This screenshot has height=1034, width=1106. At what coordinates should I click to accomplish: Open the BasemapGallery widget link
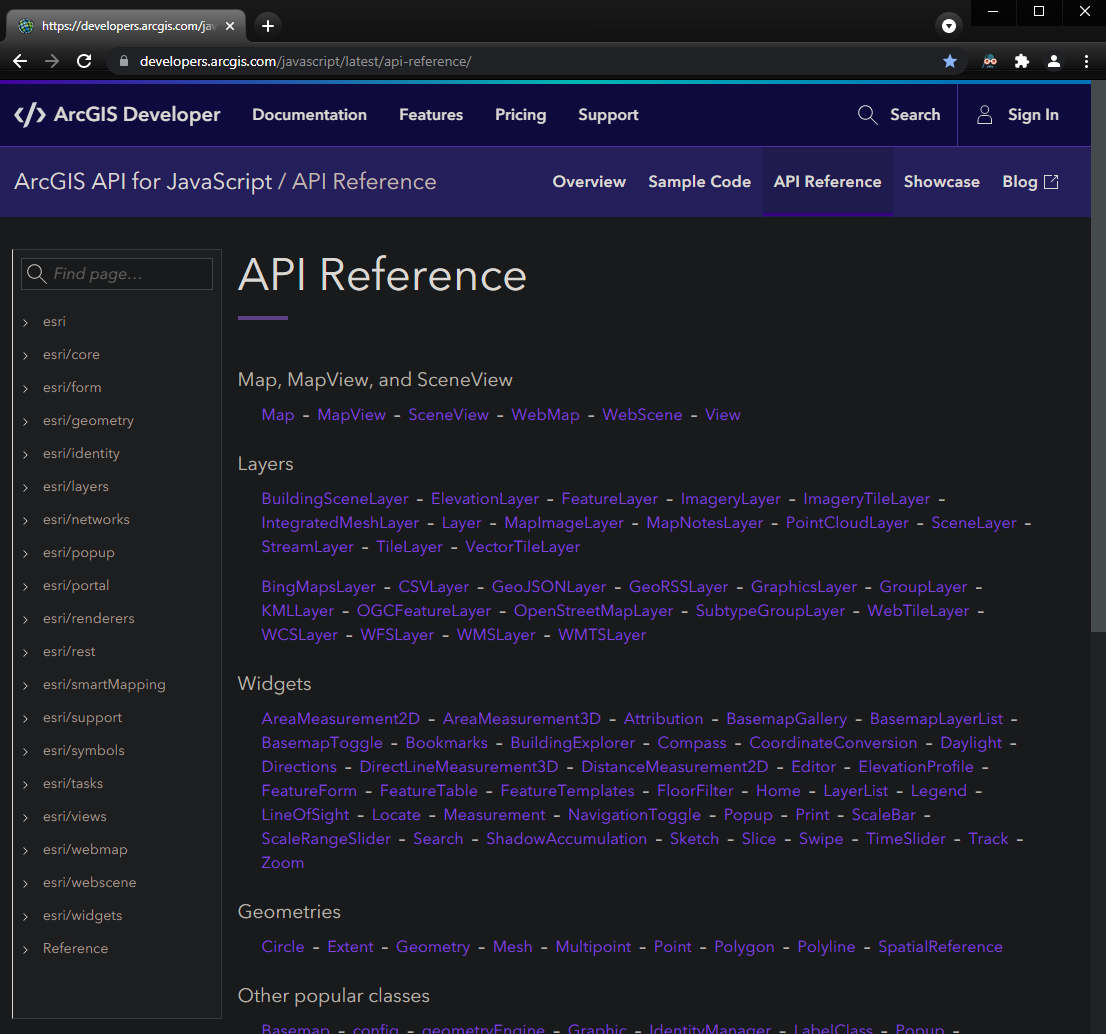(786, 719)
